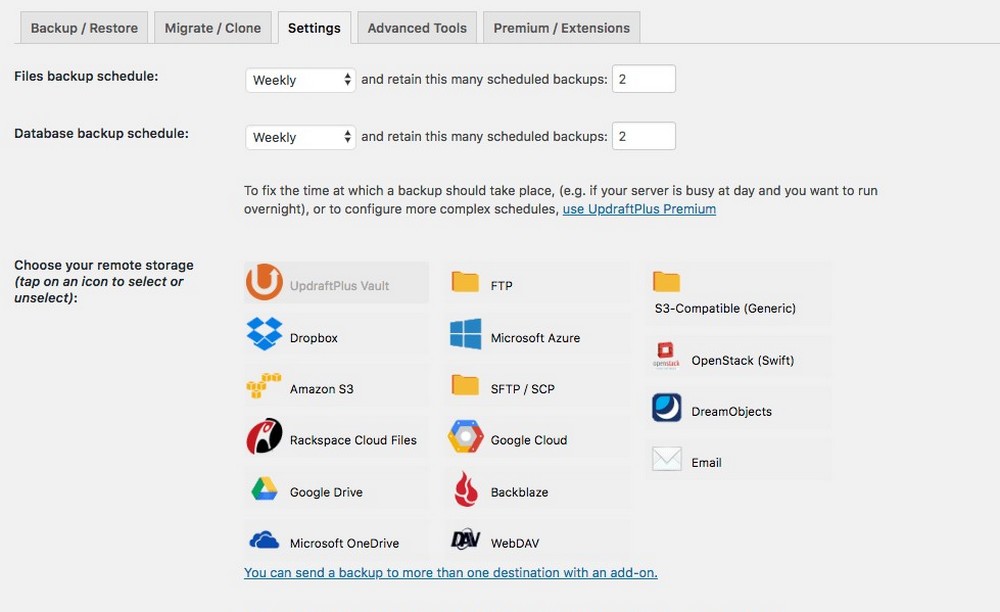The width and height of the screenshot is (1000, 612).
Task: Focus the files retain backups count field
Action: (643, 79)
